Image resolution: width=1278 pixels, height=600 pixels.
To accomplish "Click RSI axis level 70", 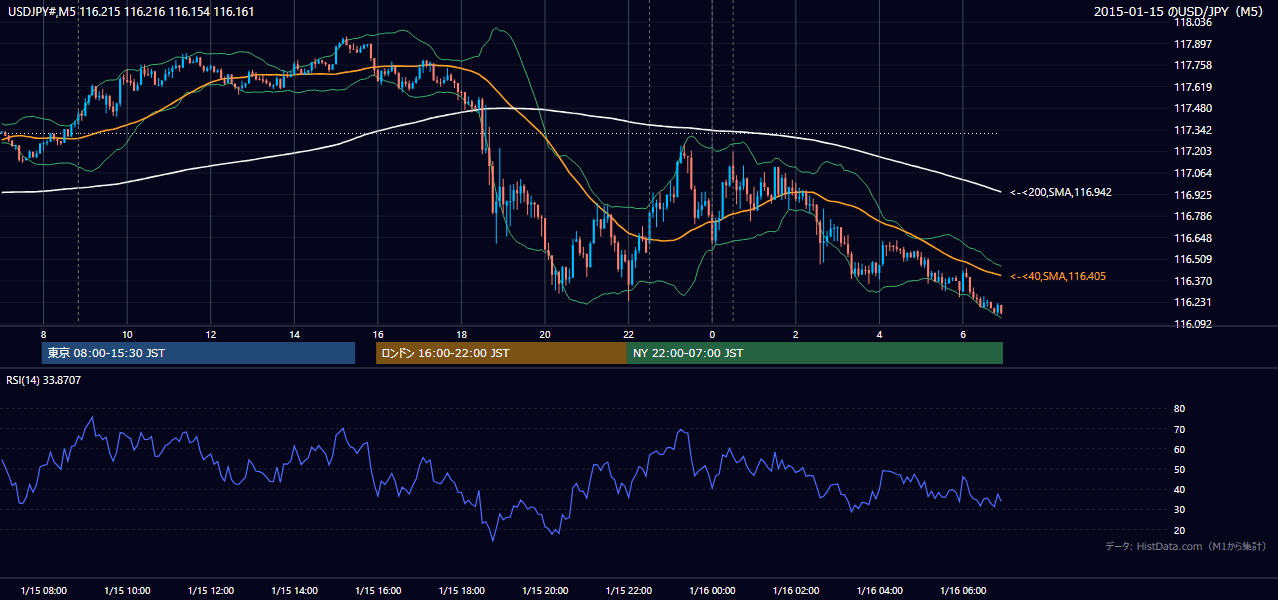I will (1179, 429).
